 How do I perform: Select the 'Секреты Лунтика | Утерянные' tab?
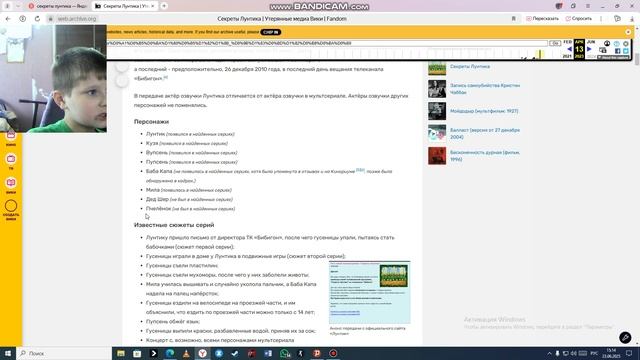124,6
